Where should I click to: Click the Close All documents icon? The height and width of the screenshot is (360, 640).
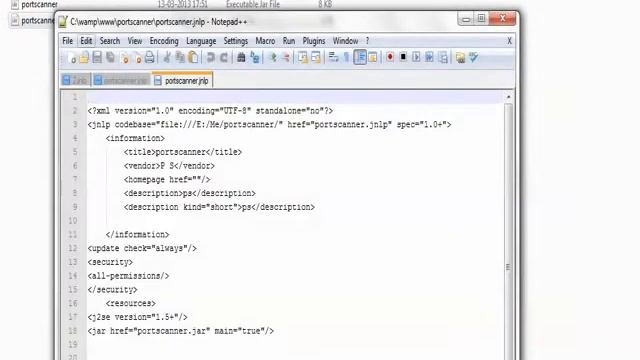click(137, 58)
